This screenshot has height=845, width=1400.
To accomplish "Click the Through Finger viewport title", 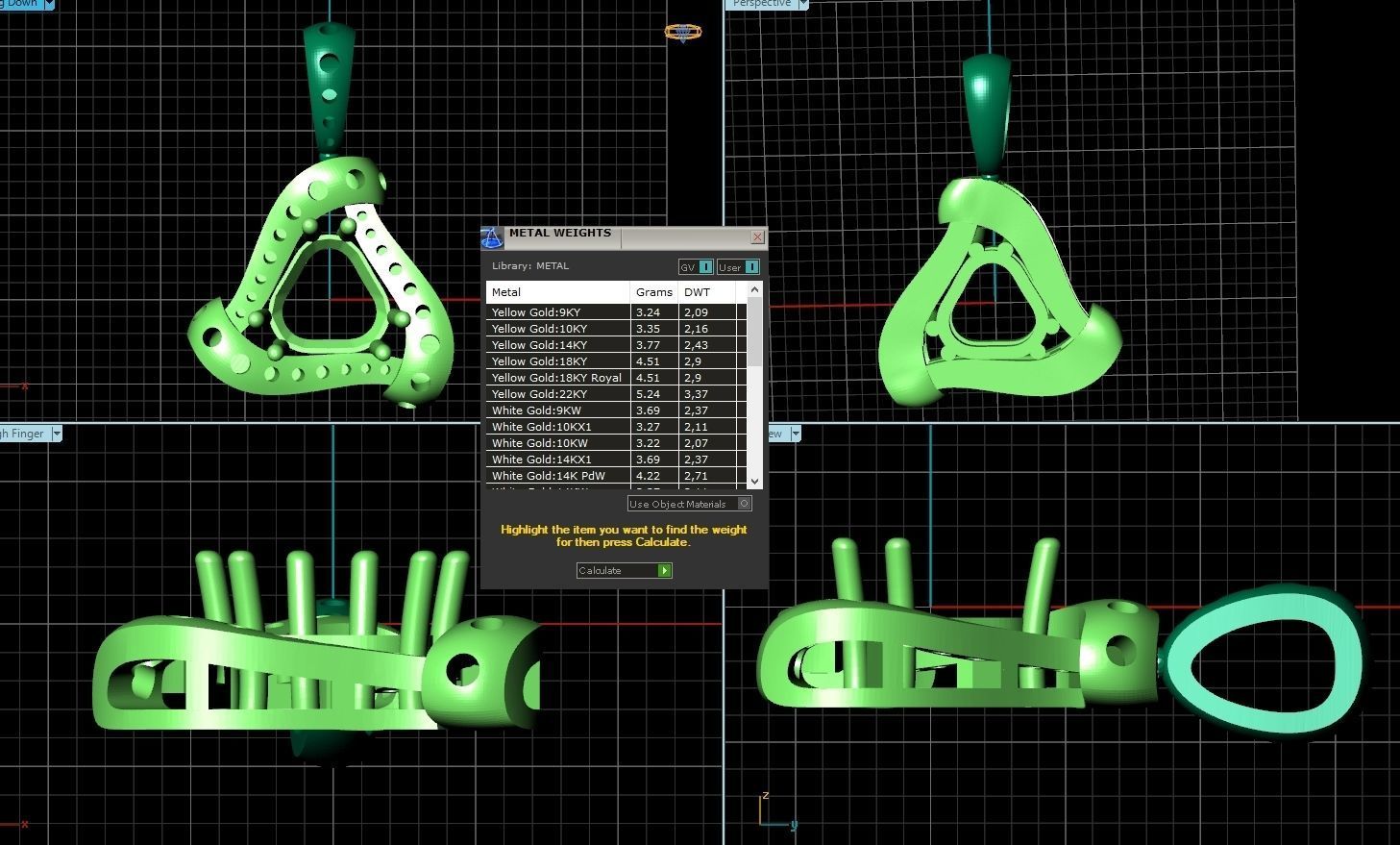I will coord(22,434).
